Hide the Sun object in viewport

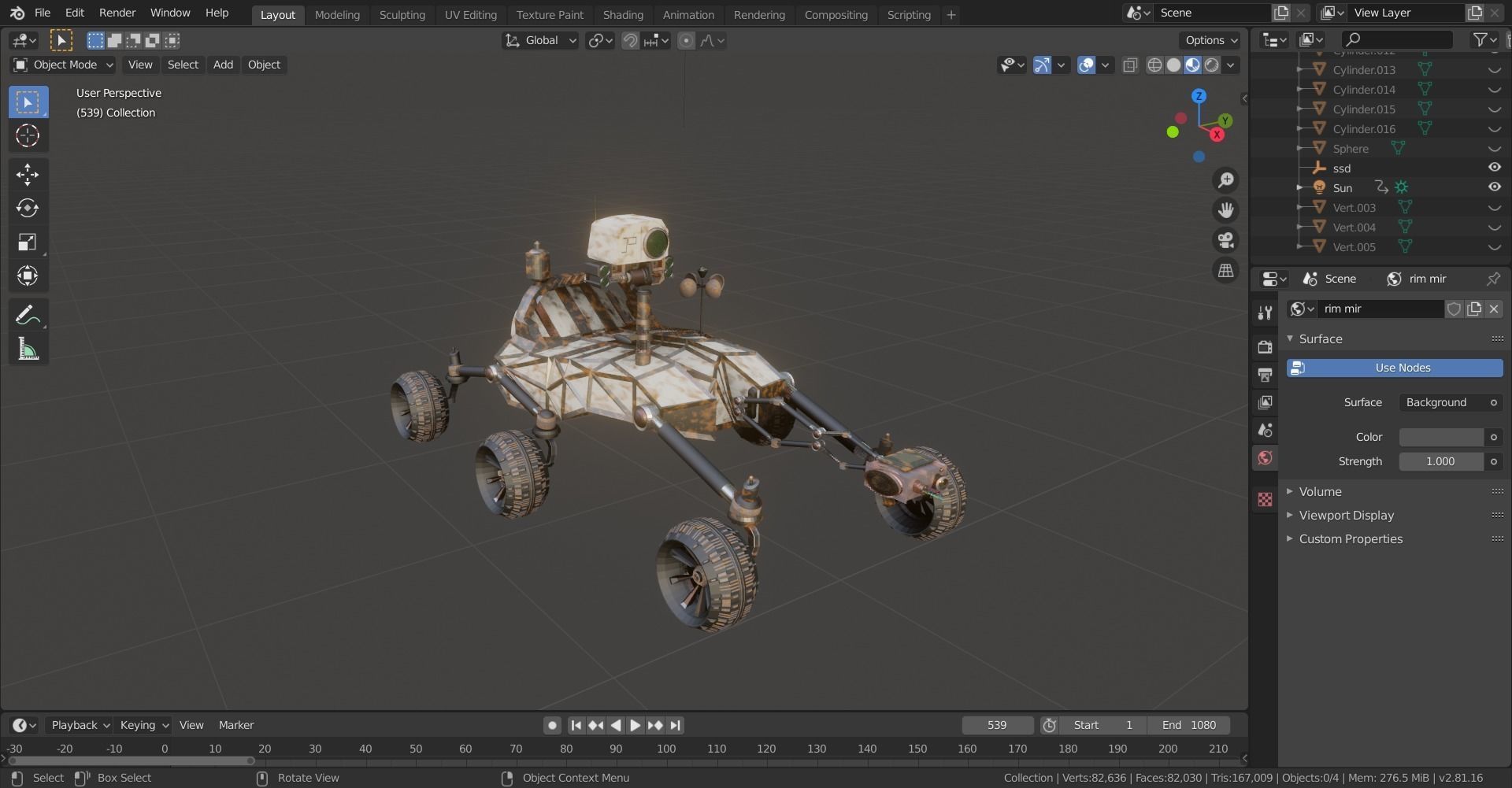click(1494, 187)
